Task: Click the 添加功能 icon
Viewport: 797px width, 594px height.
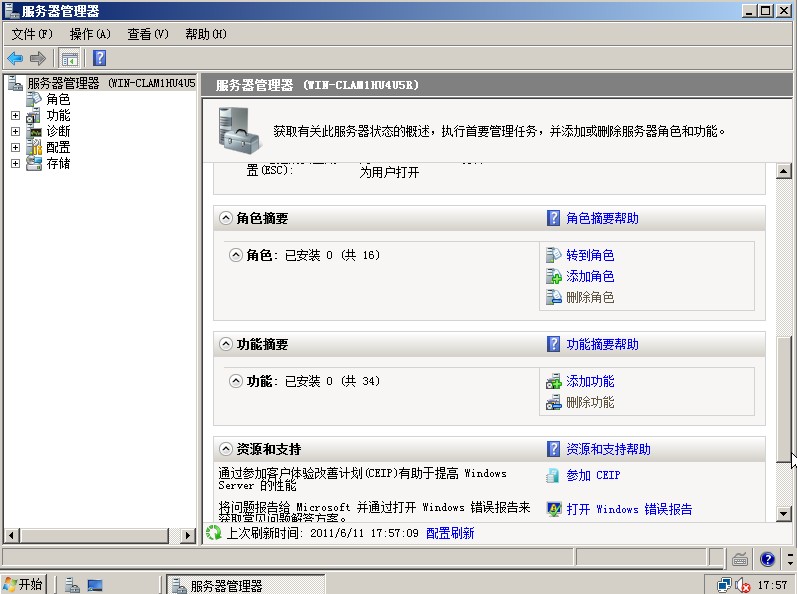Action: 553,381
